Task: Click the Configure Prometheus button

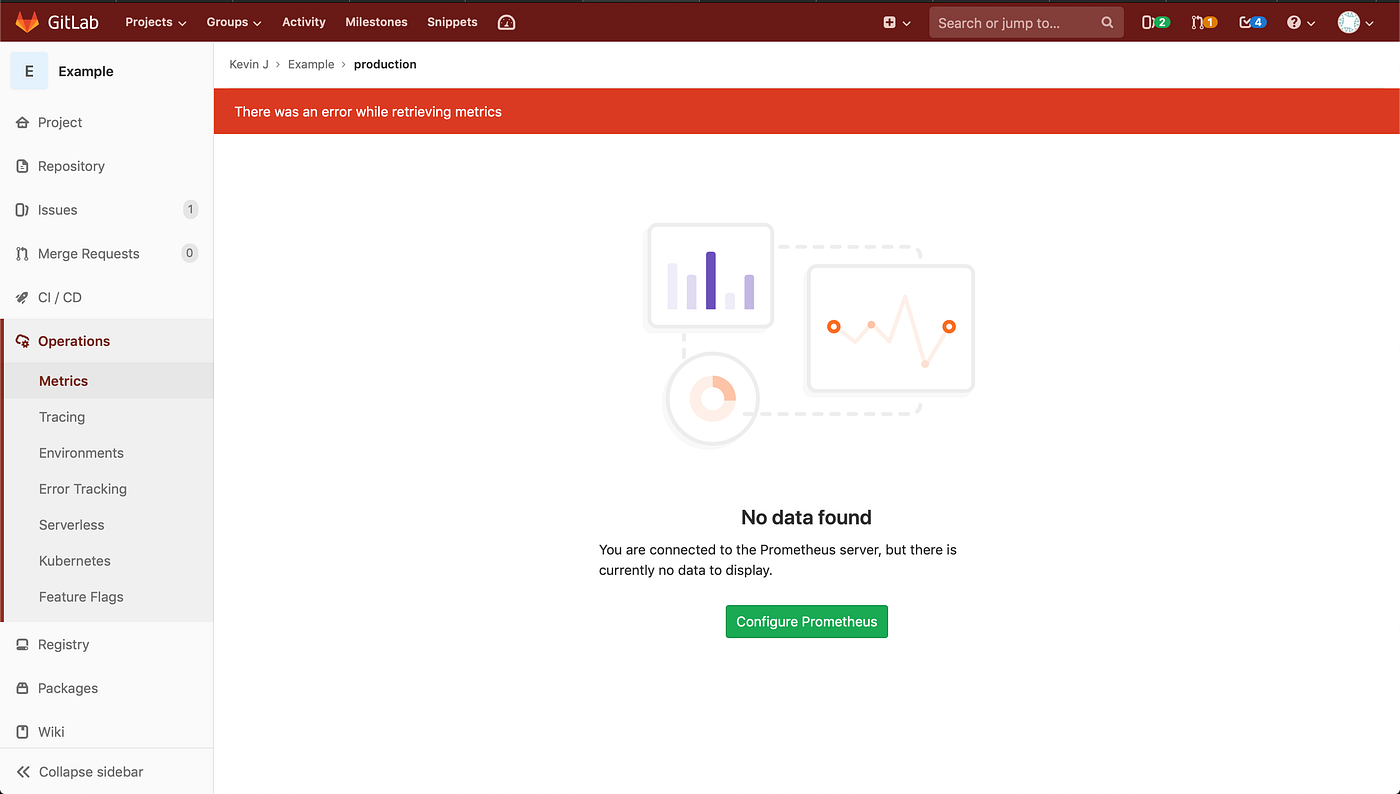Action: pyautogui.click(x=807, y=621)
